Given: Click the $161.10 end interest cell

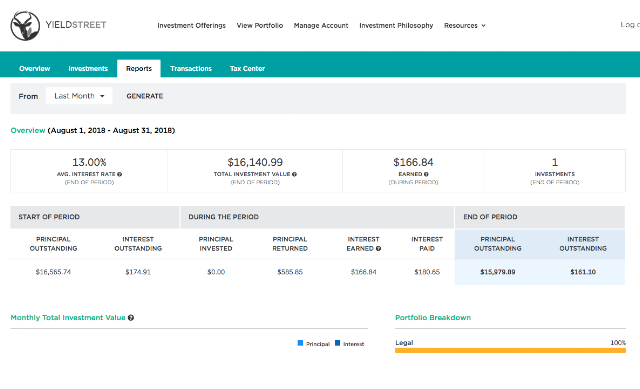Looking at the screenshot, I should (583, 272).
